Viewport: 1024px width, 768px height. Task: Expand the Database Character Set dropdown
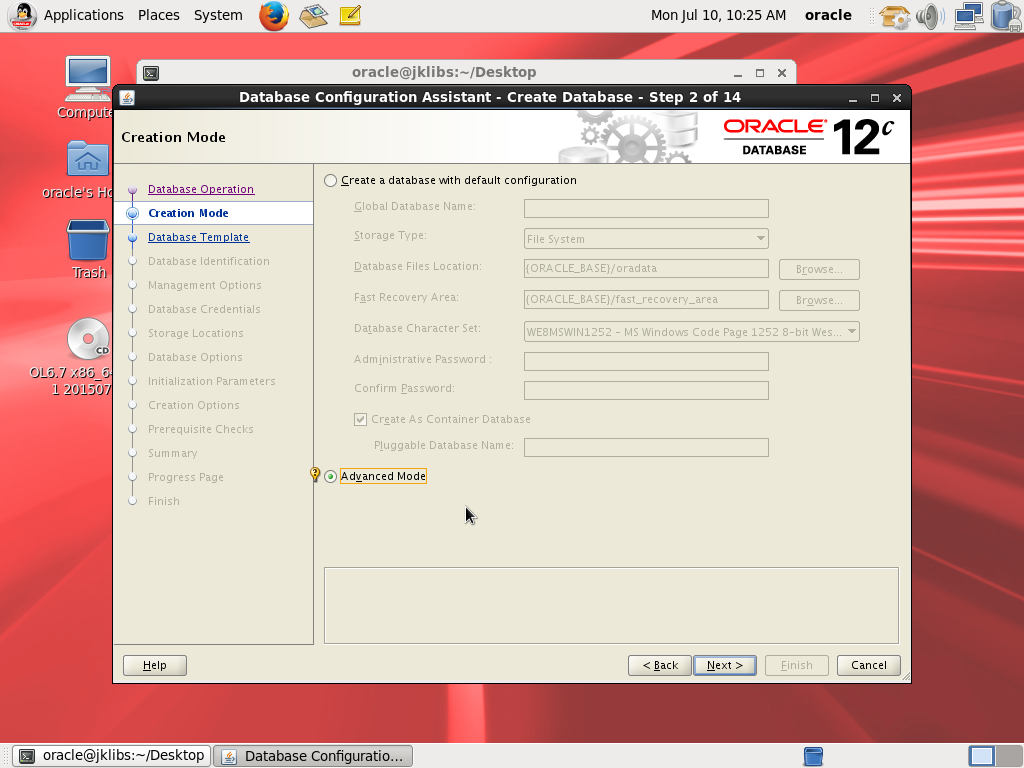(x=691, y=332)
